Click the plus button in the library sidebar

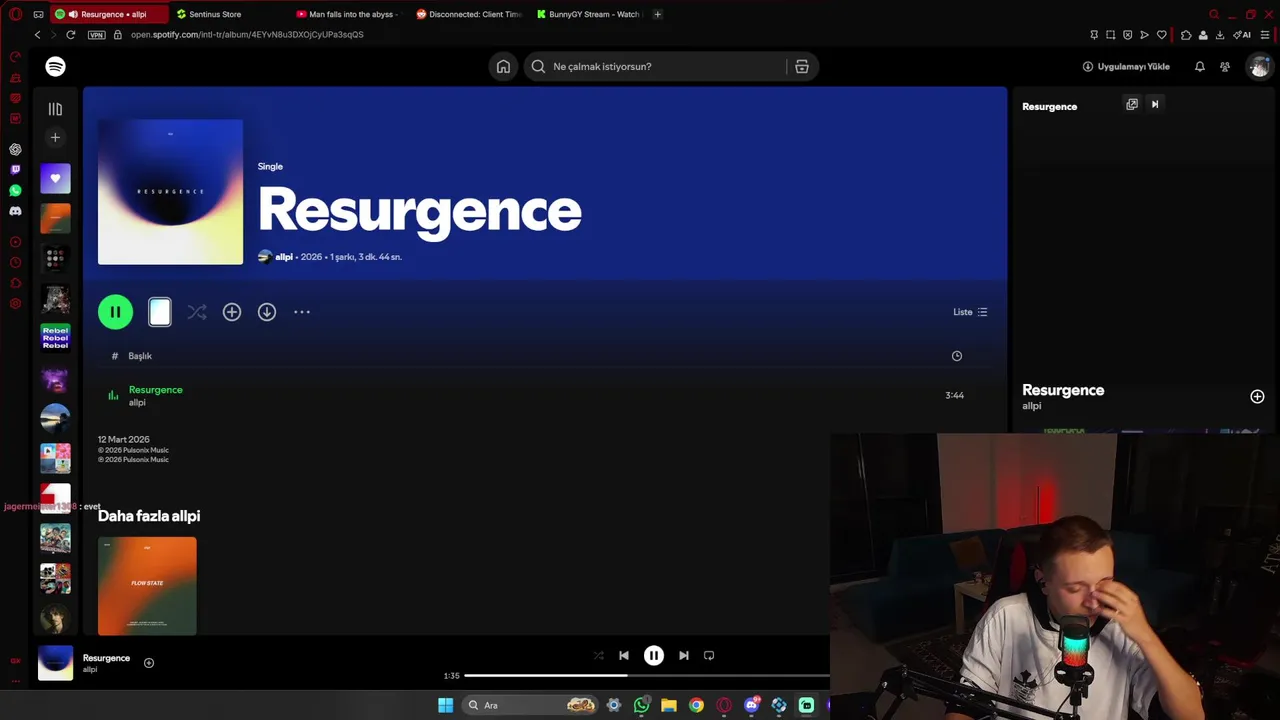(55, 137)
